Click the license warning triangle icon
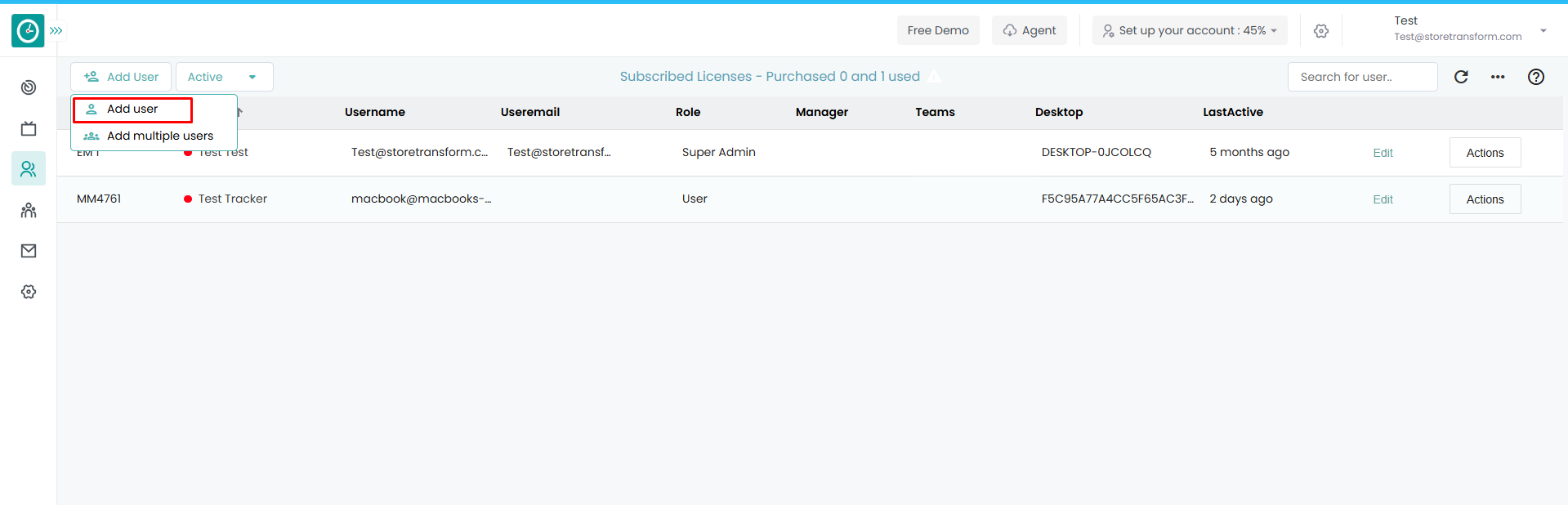 click(x=934, y=77)
